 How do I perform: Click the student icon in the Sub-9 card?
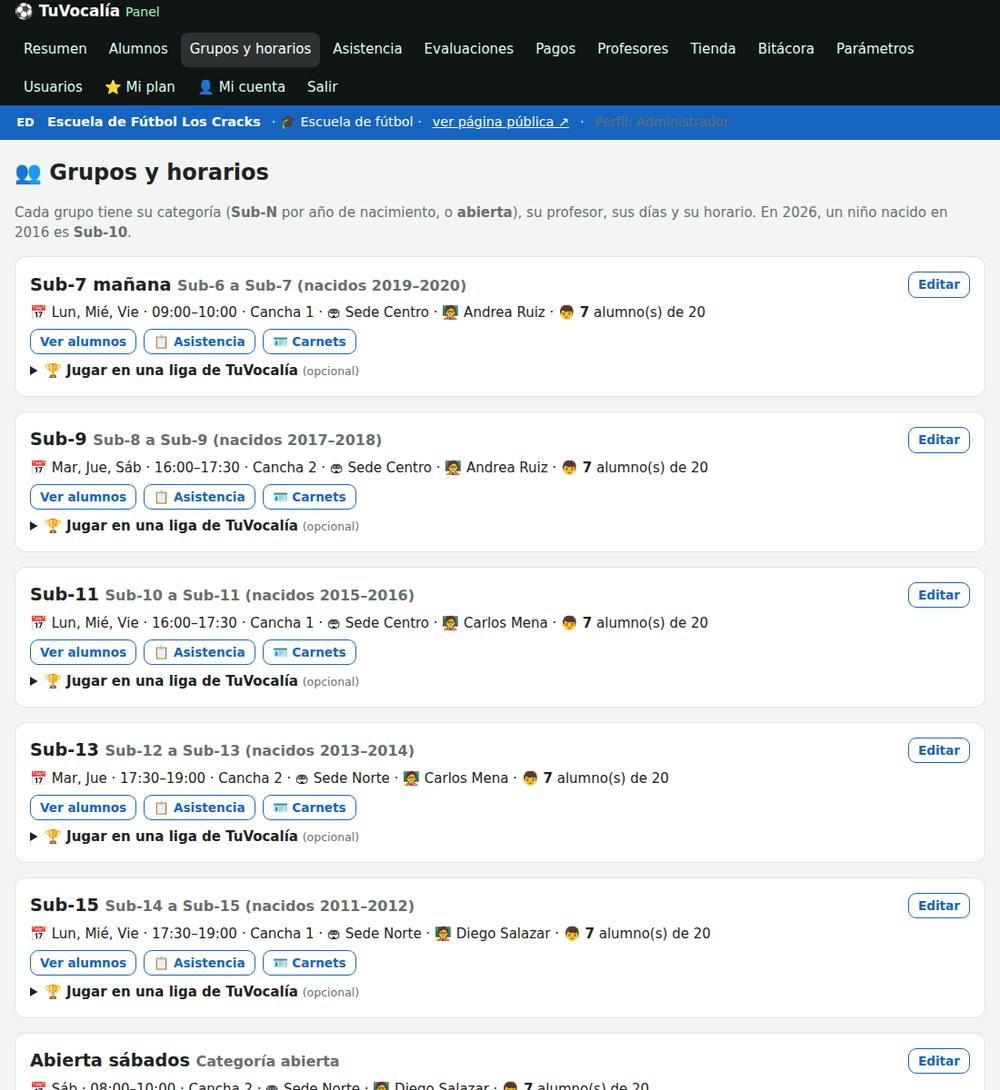click(x=569, y=468)
